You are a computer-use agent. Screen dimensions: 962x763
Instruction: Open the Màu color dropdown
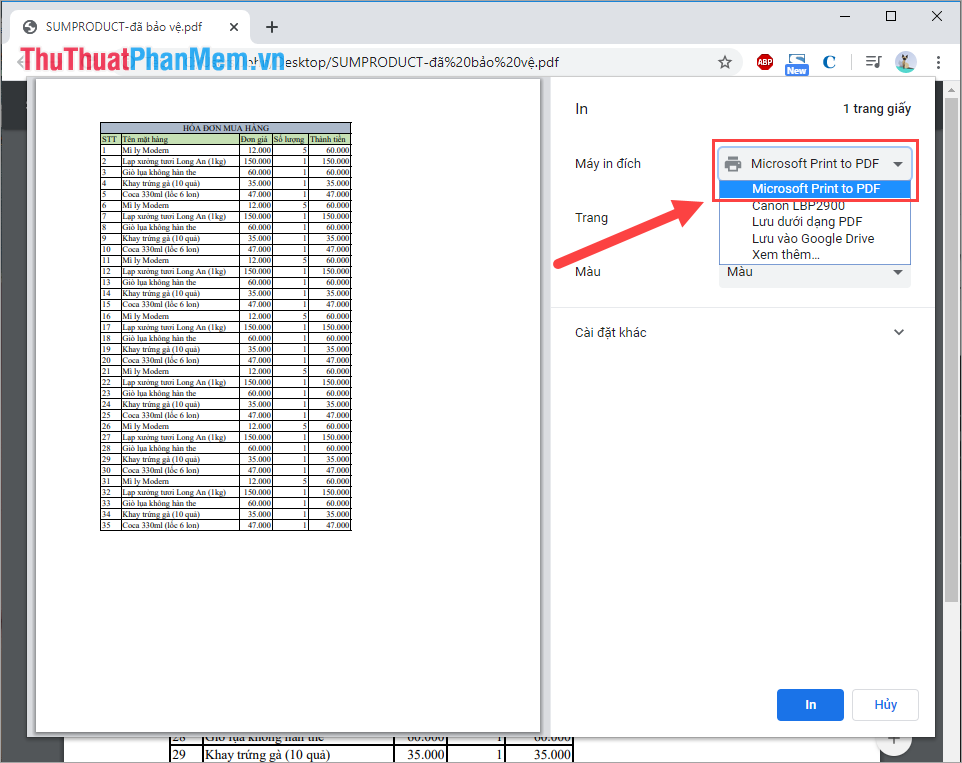[x=815, y=274]
